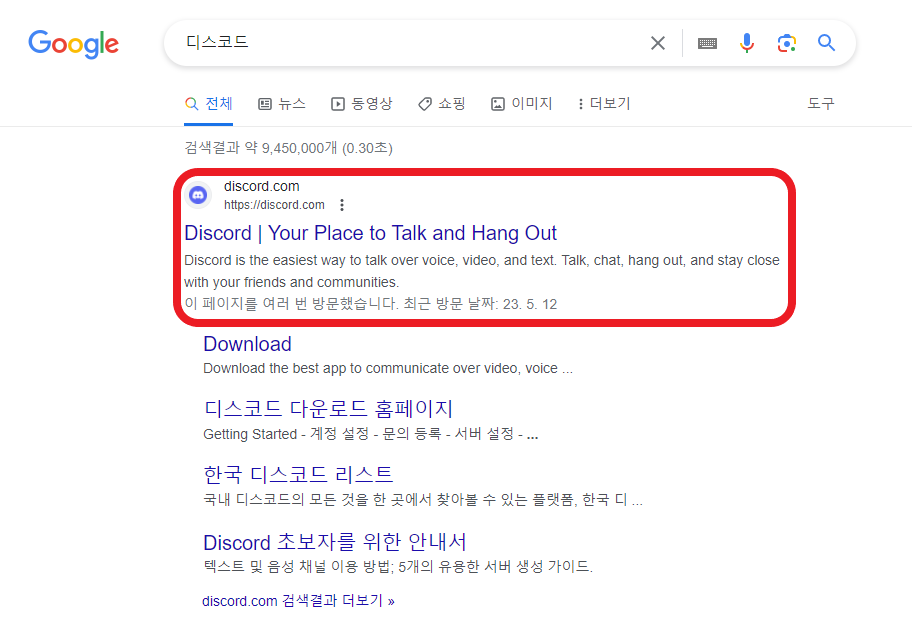Select the 전체 results tab
Image resolution: width=912 pixels, height=620 pixels.
pos(209,104)
